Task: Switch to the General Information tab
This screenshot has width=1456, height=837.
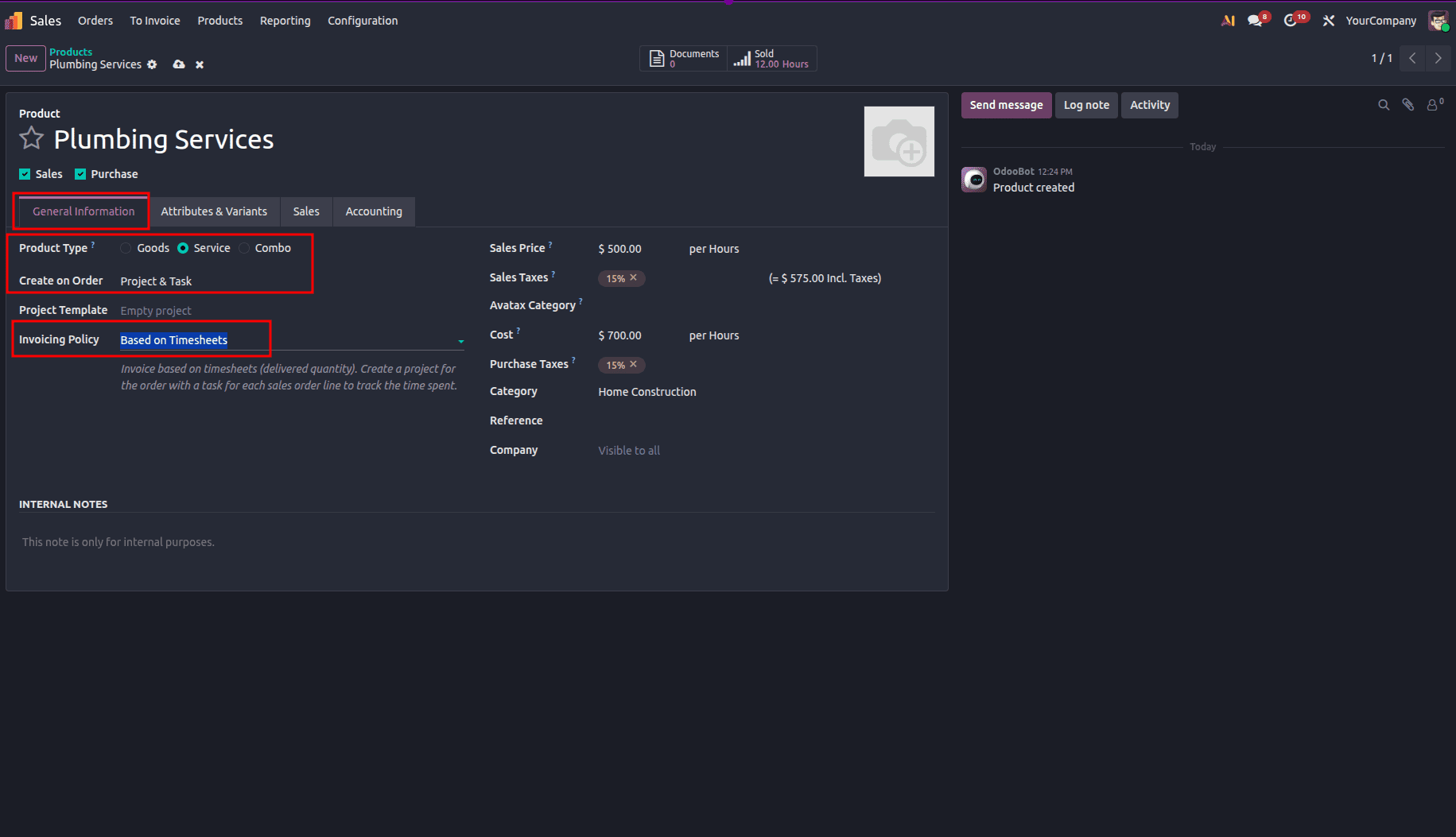Action: point(83,211)
